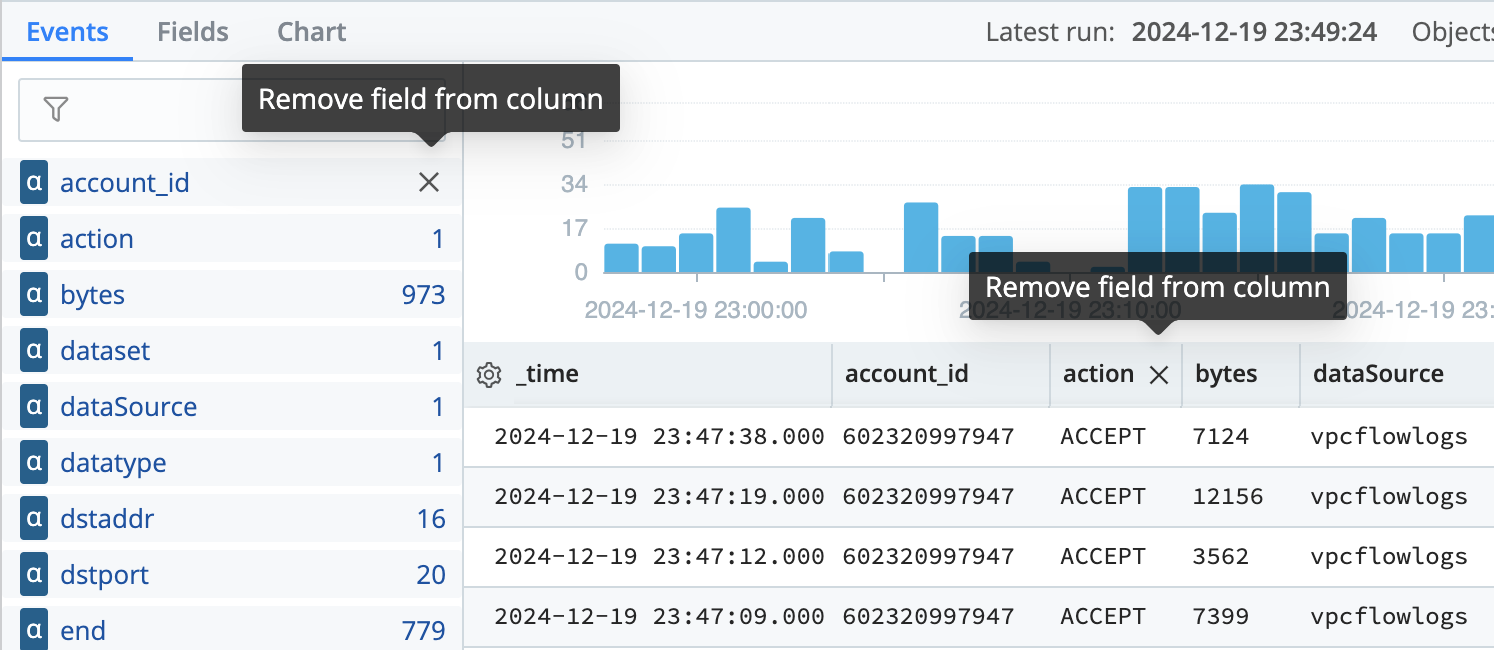Click the dstport value count 20

click(x=431, y=575)
